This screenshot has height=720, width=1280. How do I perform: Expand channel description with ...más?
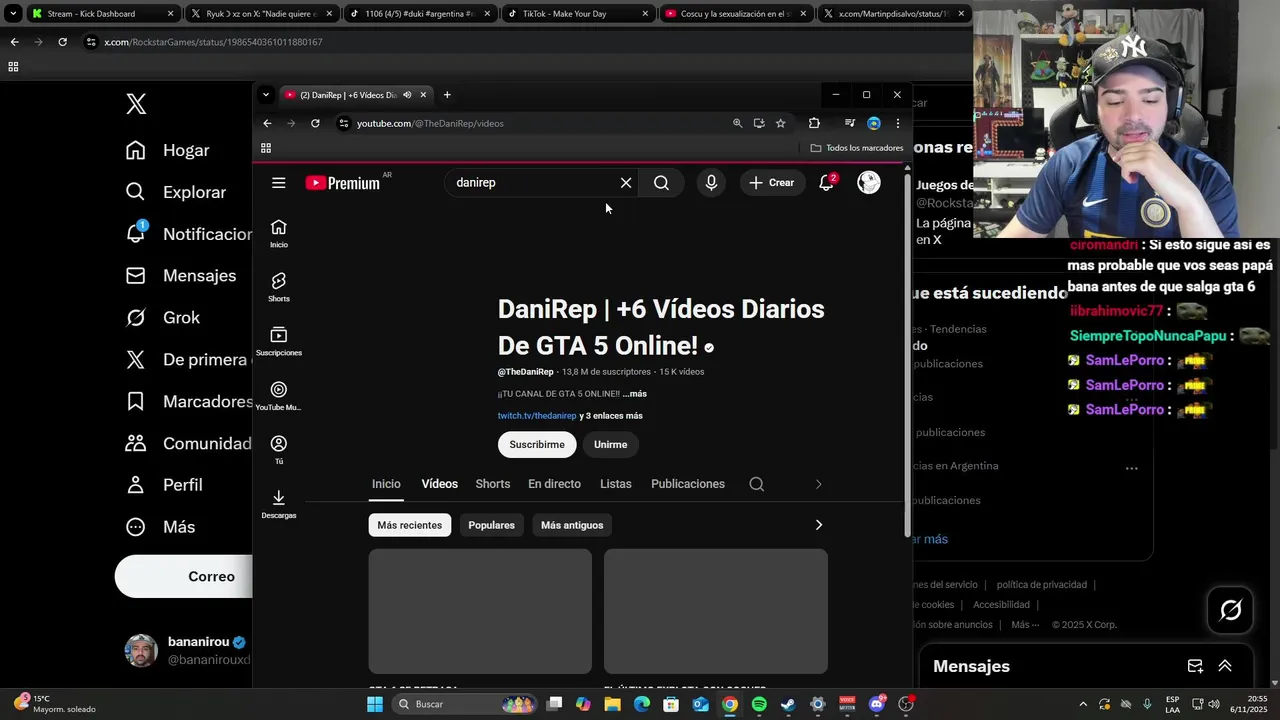(635, 394)
